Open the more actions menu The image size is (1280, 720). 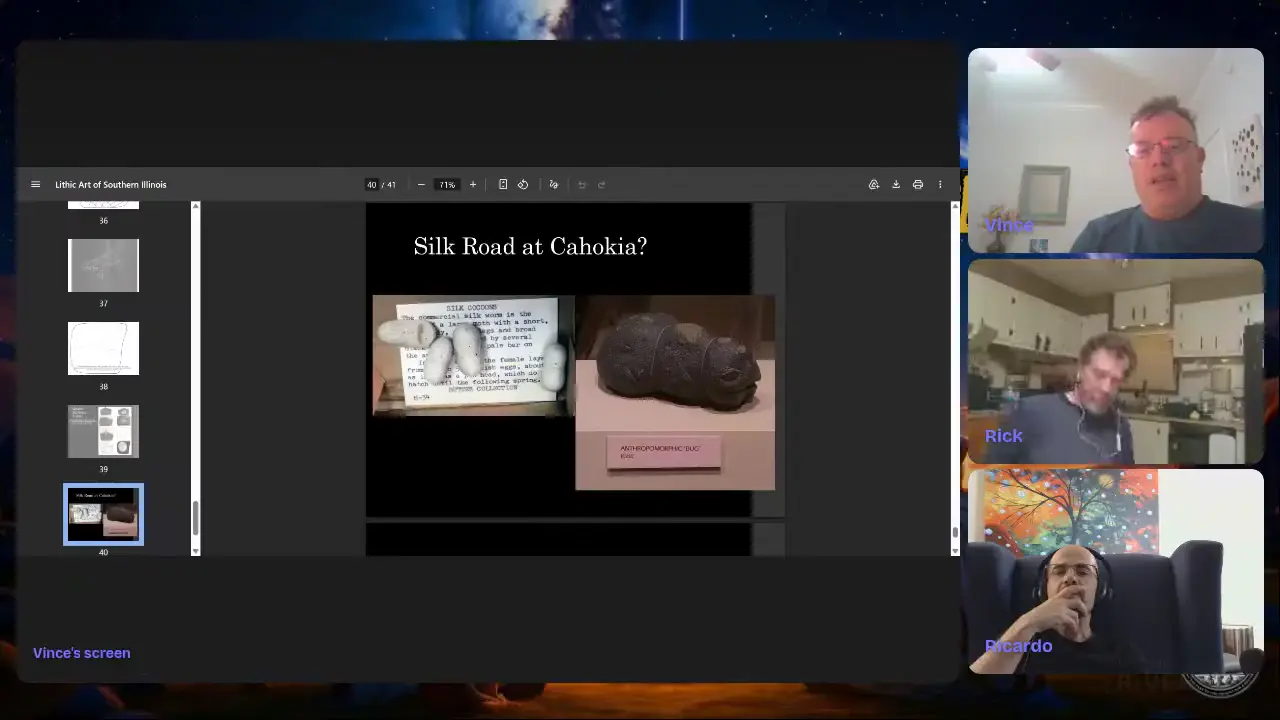tap(940, 184)
